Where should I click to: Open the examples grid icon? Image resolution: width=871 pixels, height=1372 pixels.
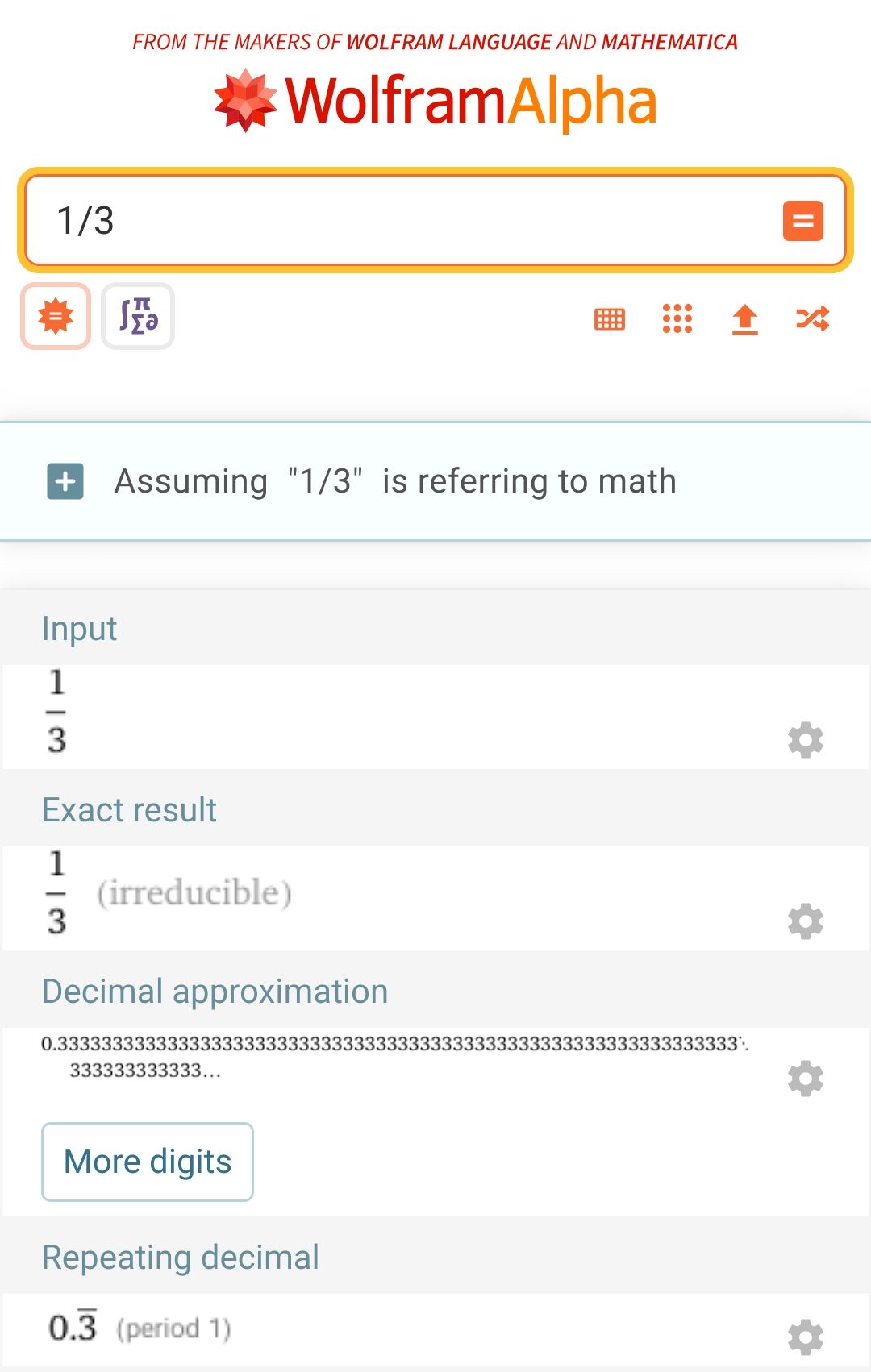[677, 318]
